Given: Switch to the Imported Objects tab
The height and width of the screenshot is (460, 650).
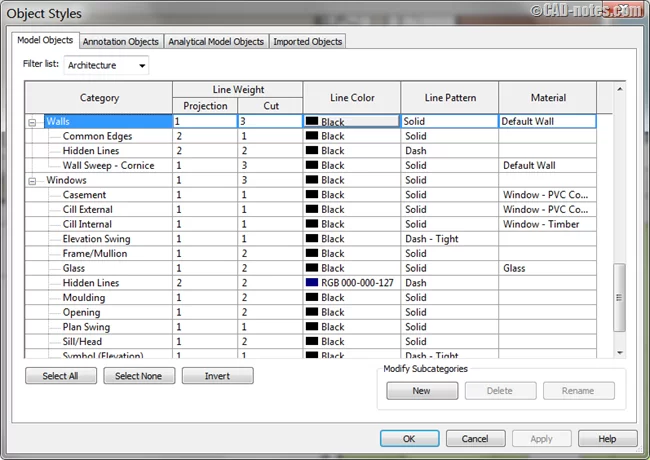Looking at the screenshot, I should coord(307,42).
